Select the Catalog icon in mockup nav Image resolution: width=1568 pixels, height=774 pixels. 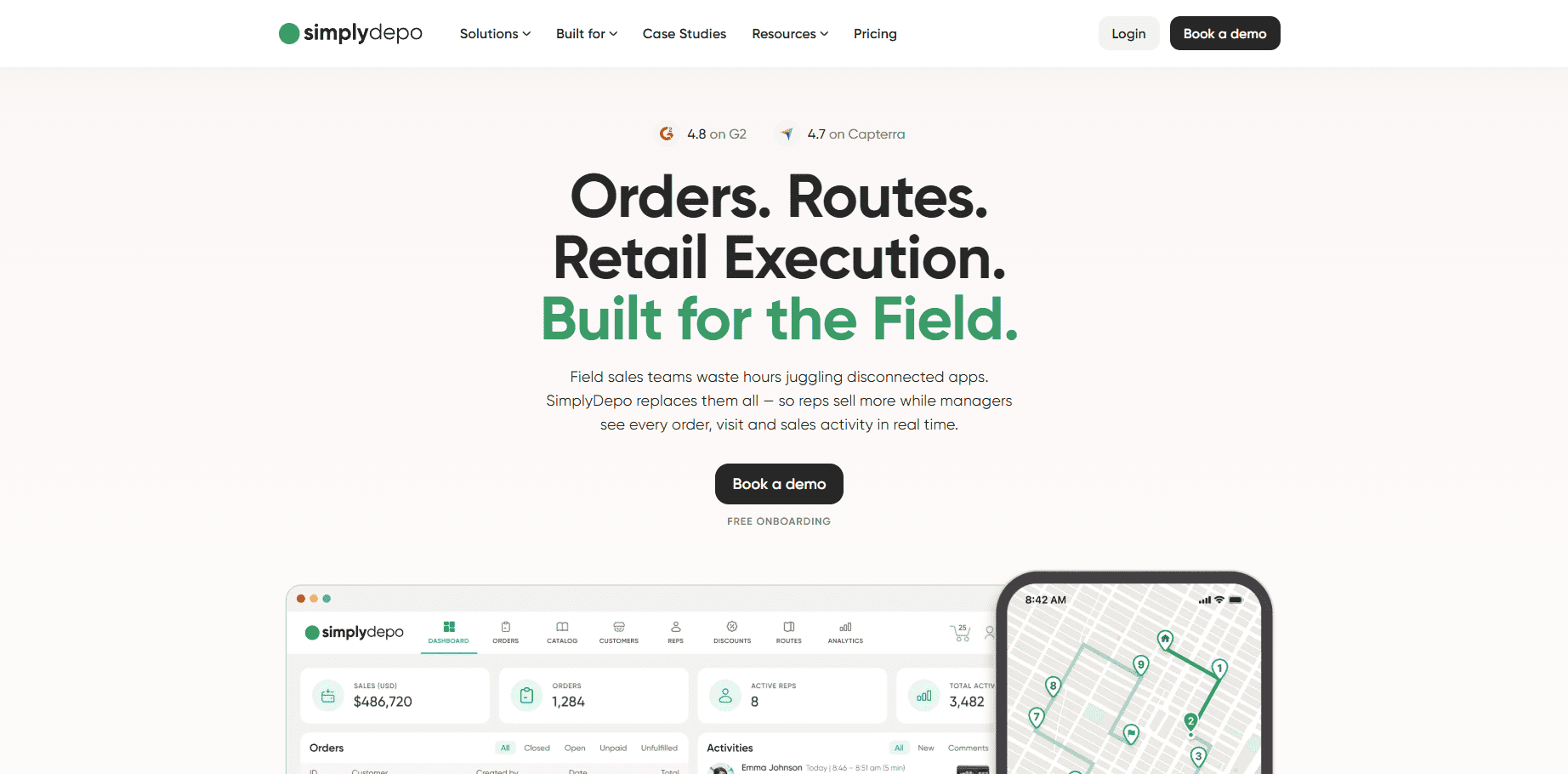click(x=562, y=627)
